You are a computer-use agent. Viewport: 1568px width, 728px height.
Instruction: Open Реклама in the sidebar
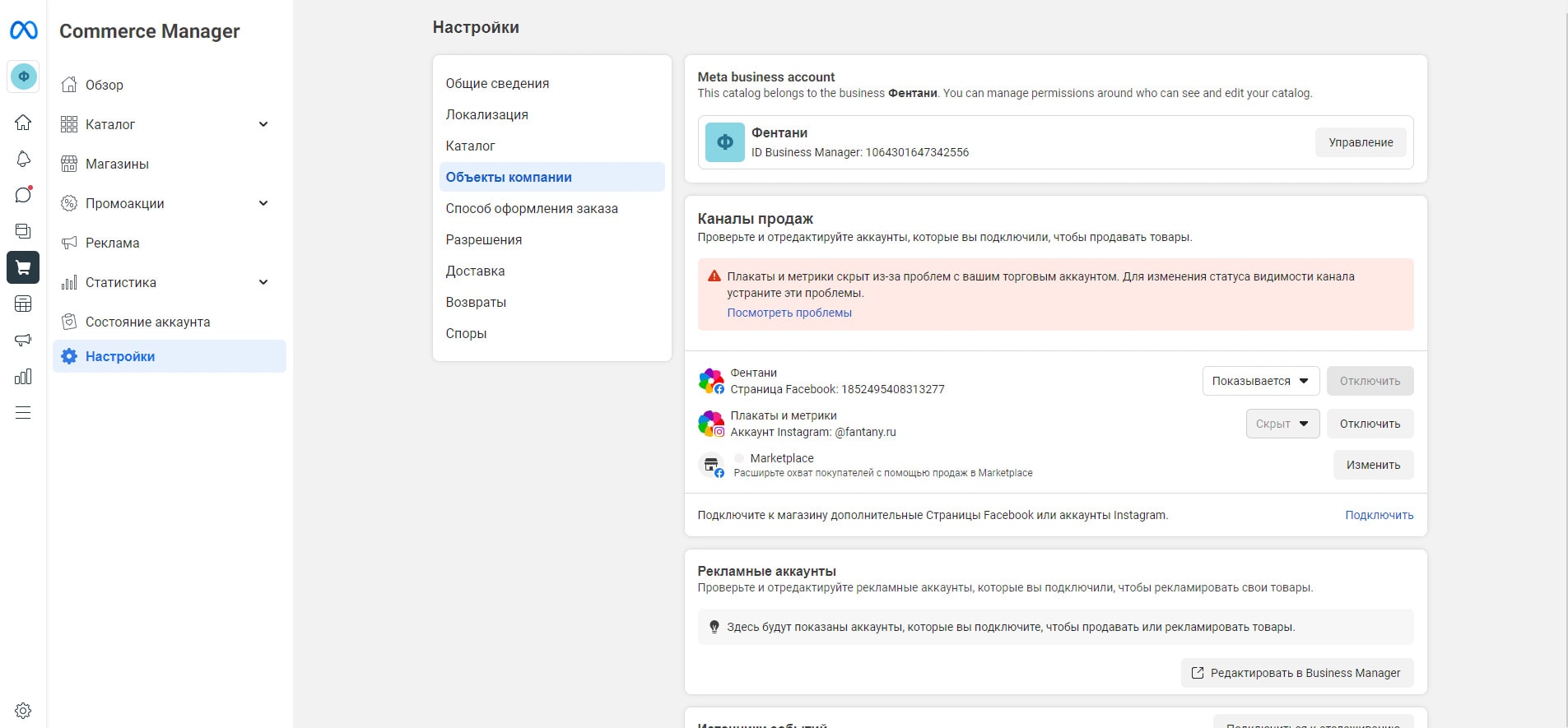[170, 243]
